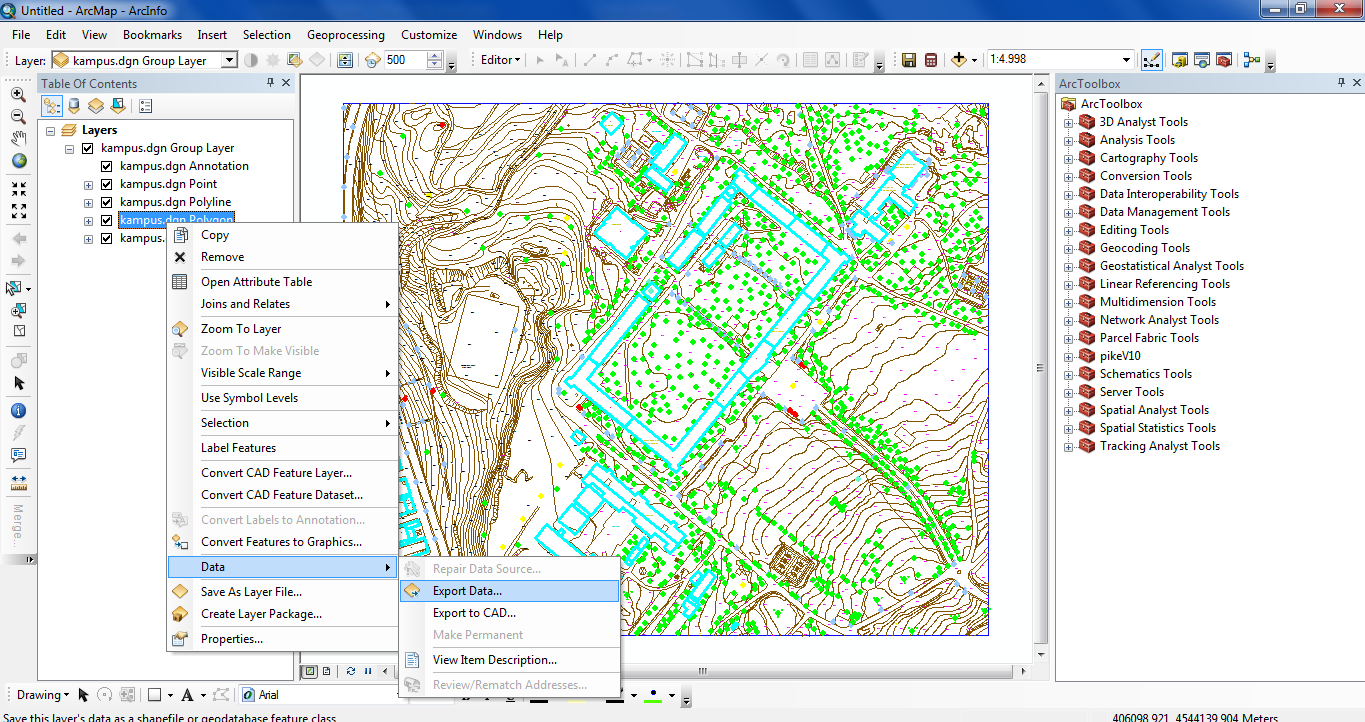Select Data Management Tools toolbox

coord(1165,212)
